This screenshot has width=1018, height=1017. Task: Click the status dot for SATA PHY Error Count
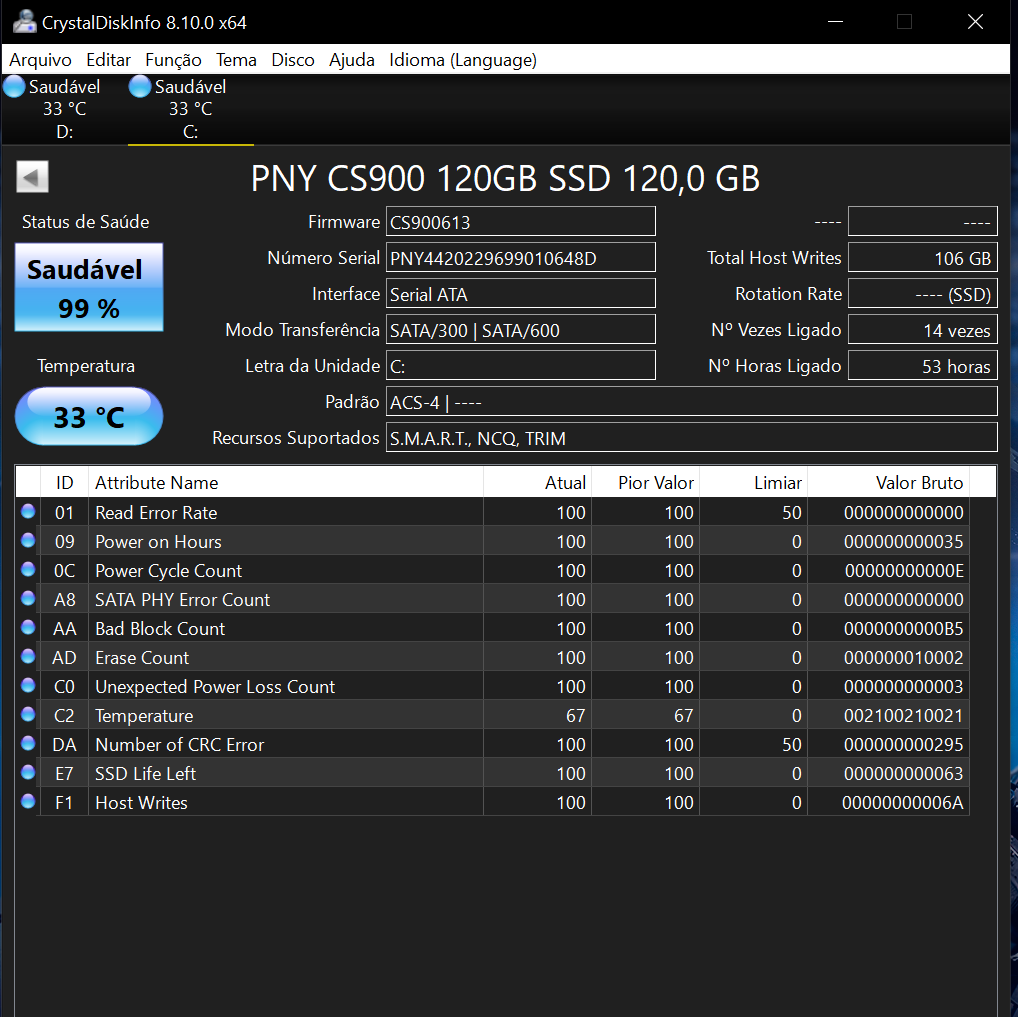pos(28,598)
